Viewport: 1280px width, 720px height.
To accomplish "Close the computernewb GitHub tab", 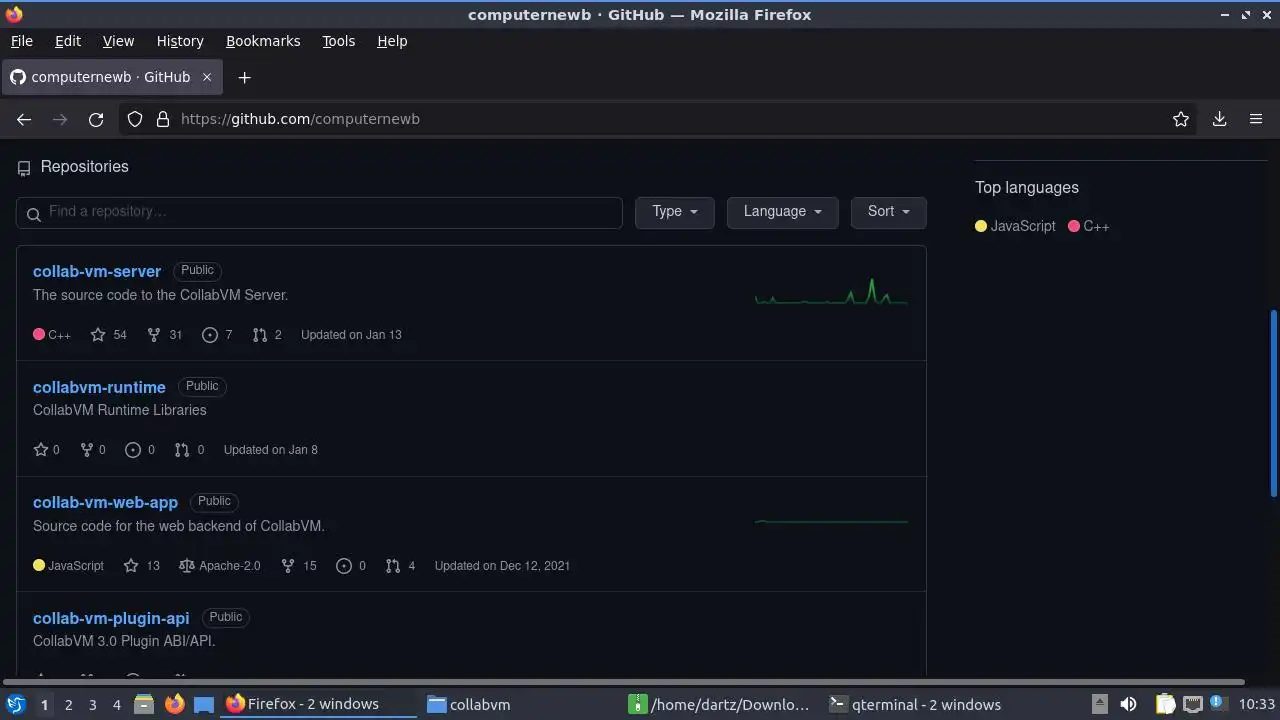I will (x=207, y=77).
